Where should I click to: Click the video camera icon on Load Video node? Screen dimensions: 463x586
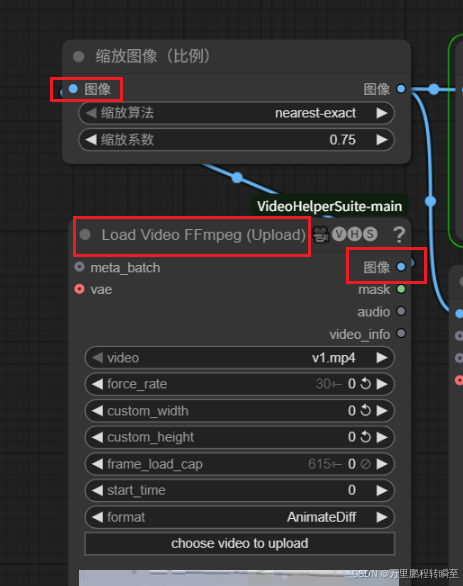click(320, 235)
